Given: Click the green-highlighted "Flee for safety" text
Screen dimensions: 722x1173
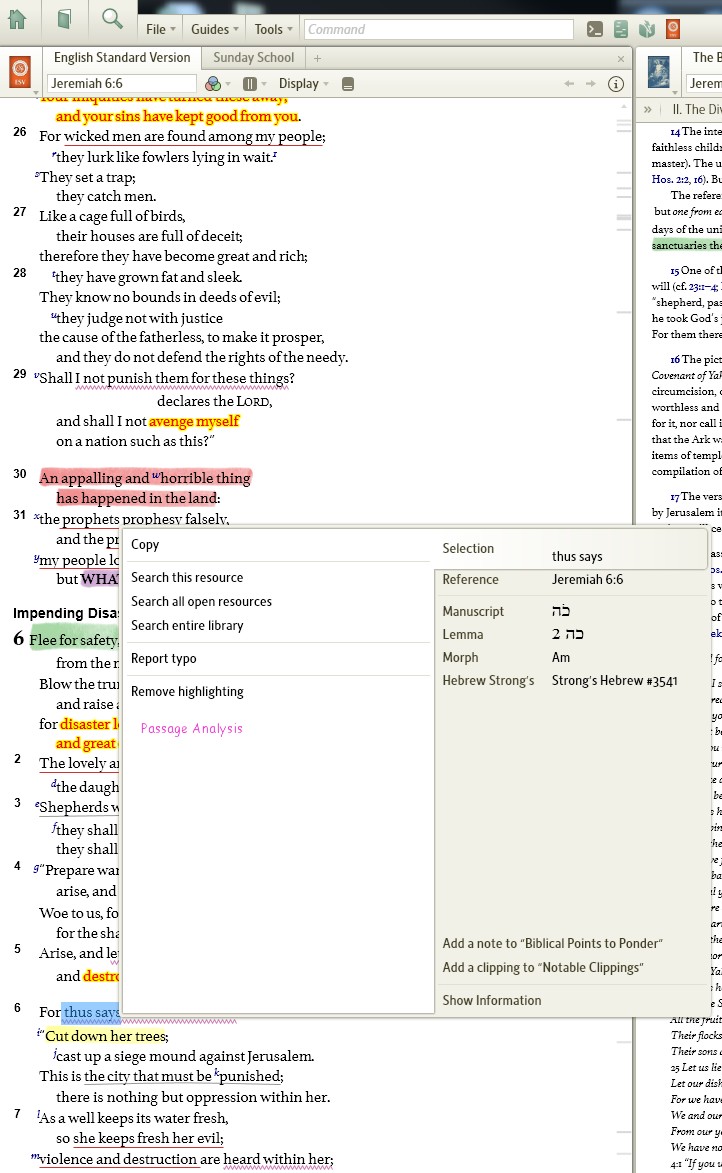Looking at the screenshot, I should click(73, 640).
